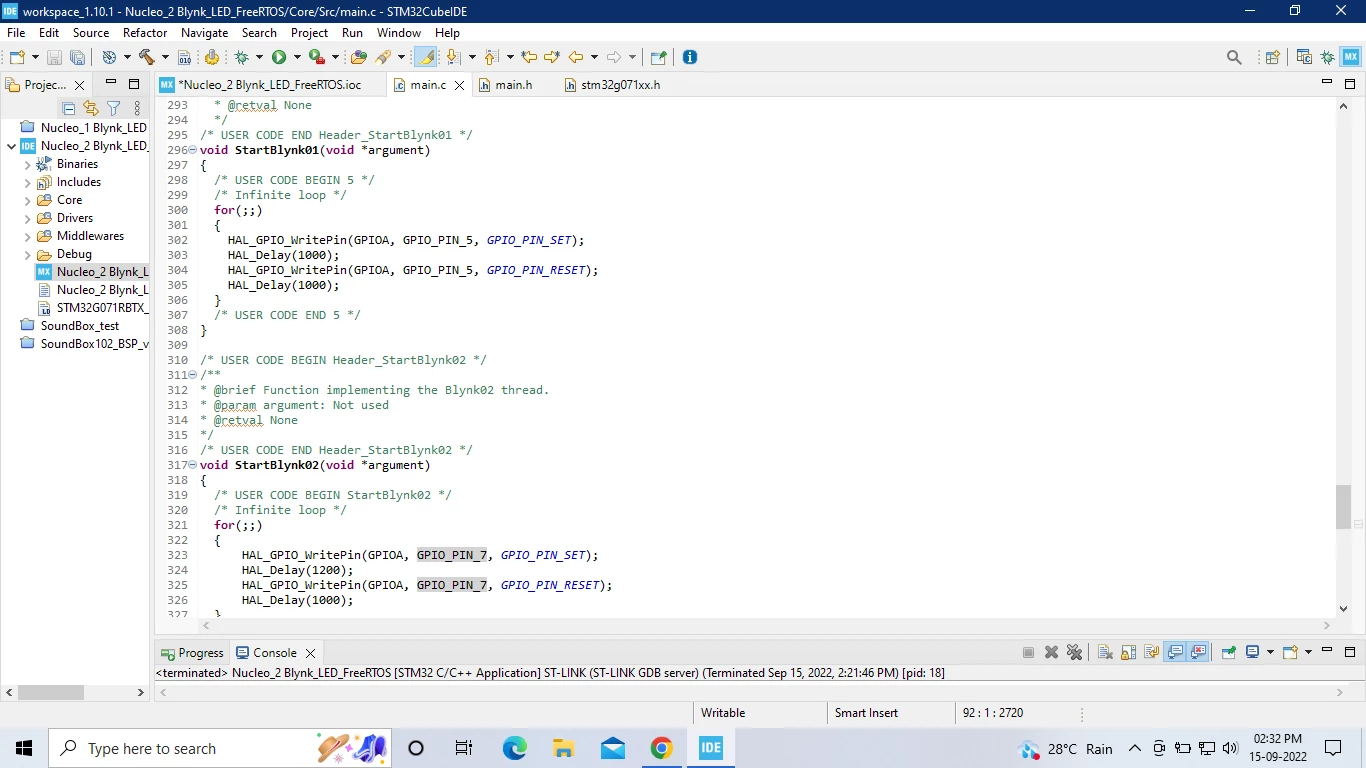
Task: Collapse all projects in Project Explorer
Action: (x=69, y=108)
